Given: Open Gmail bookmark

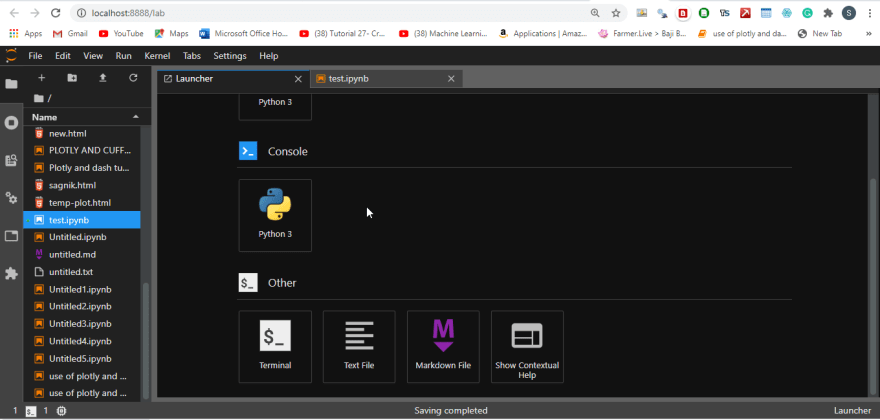Looking at the screenshot, I should 70,34.
